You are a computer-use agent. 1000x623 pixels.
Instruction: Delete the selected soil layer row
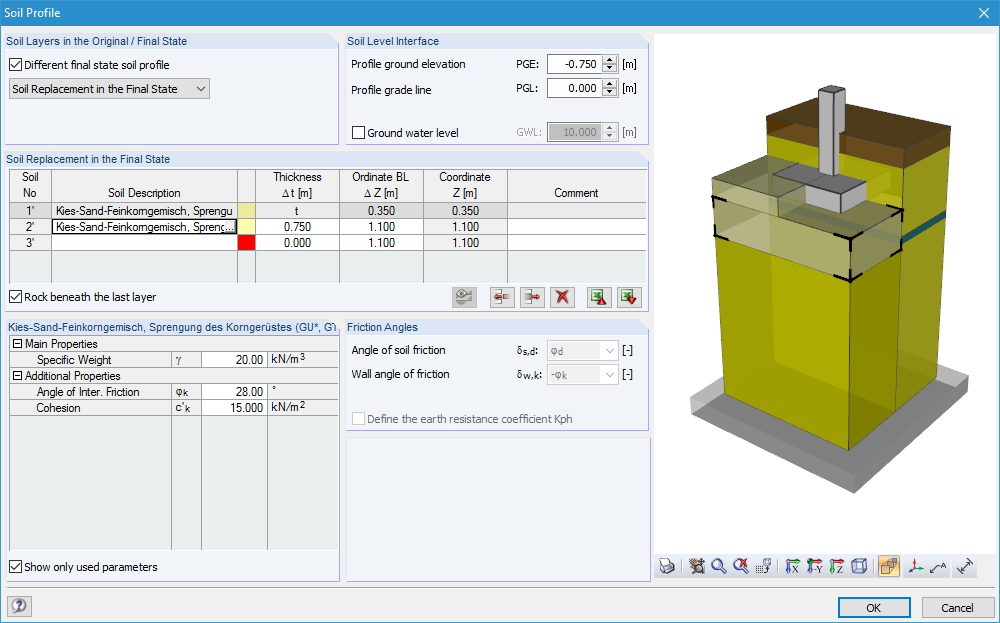[x=562, y=297]
